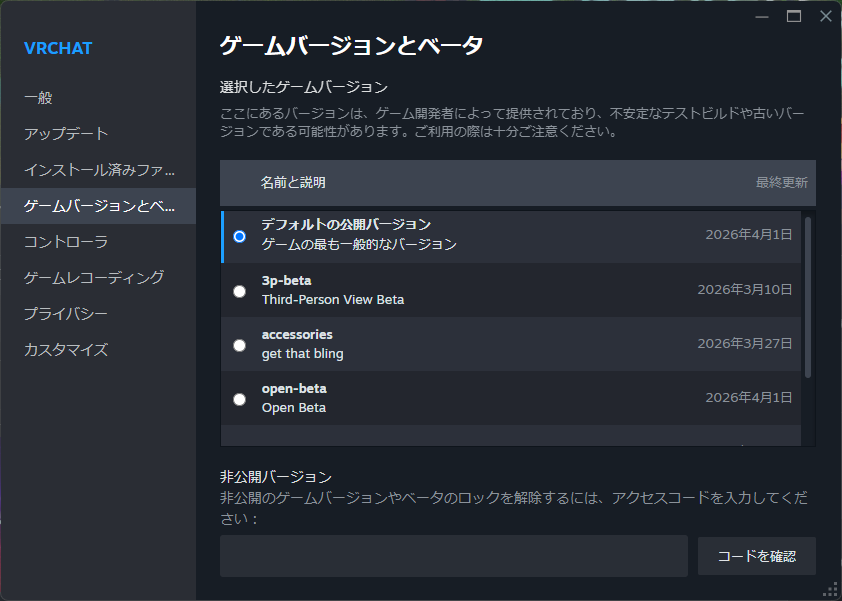Click the beta access code input field
This screenshot has height=601, width=842.
coord(453,556)
